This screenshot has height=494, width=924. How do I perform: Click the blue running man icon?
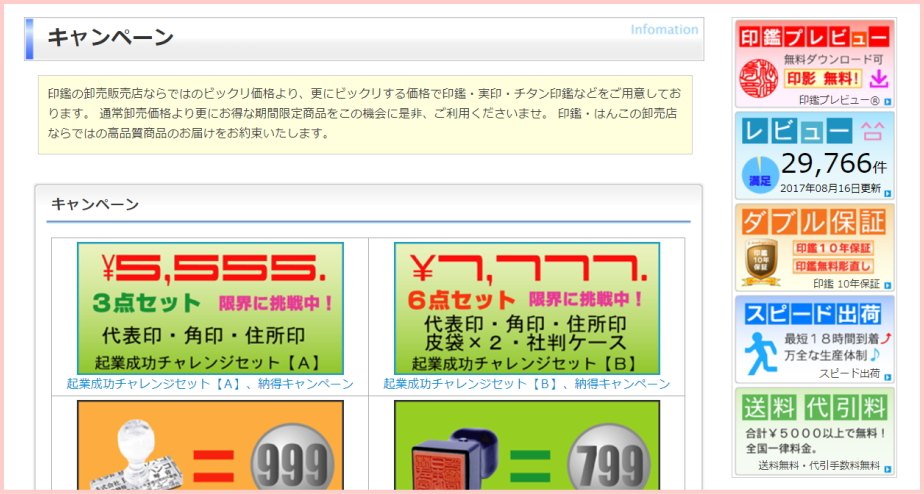(x=759, y=353)
